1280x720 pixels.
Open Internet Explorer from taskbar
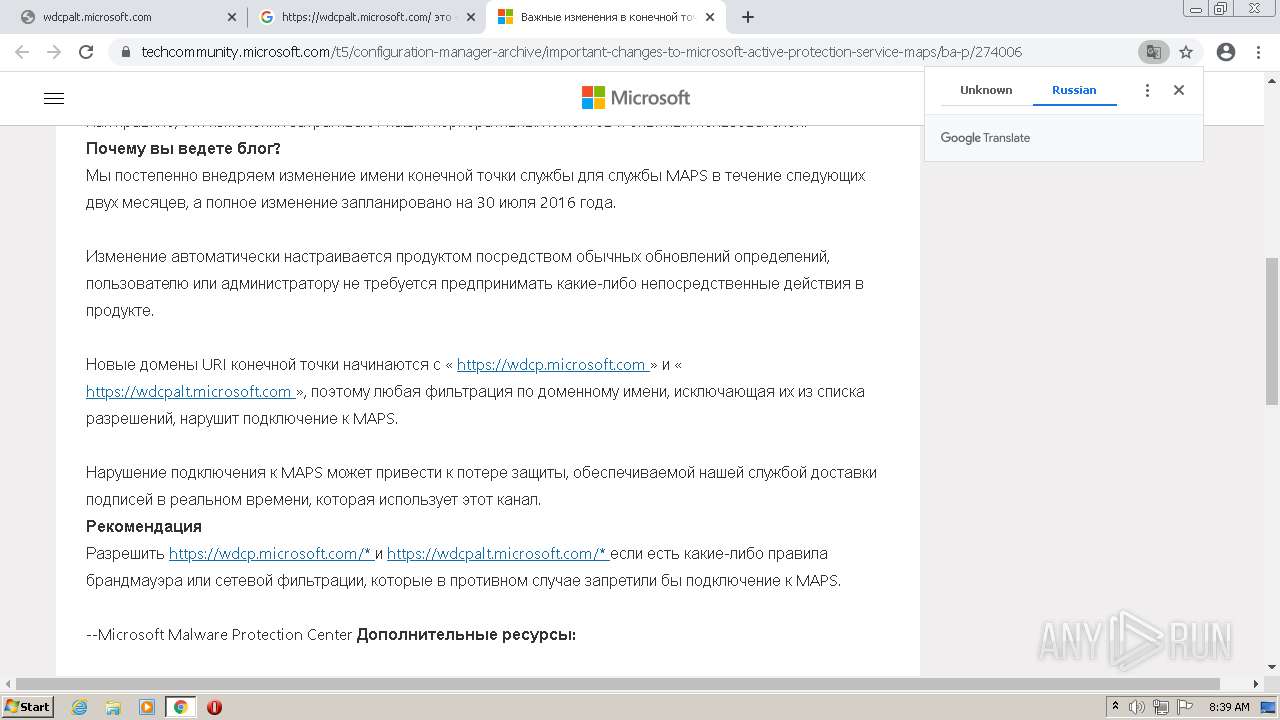[x=80, y=707]
